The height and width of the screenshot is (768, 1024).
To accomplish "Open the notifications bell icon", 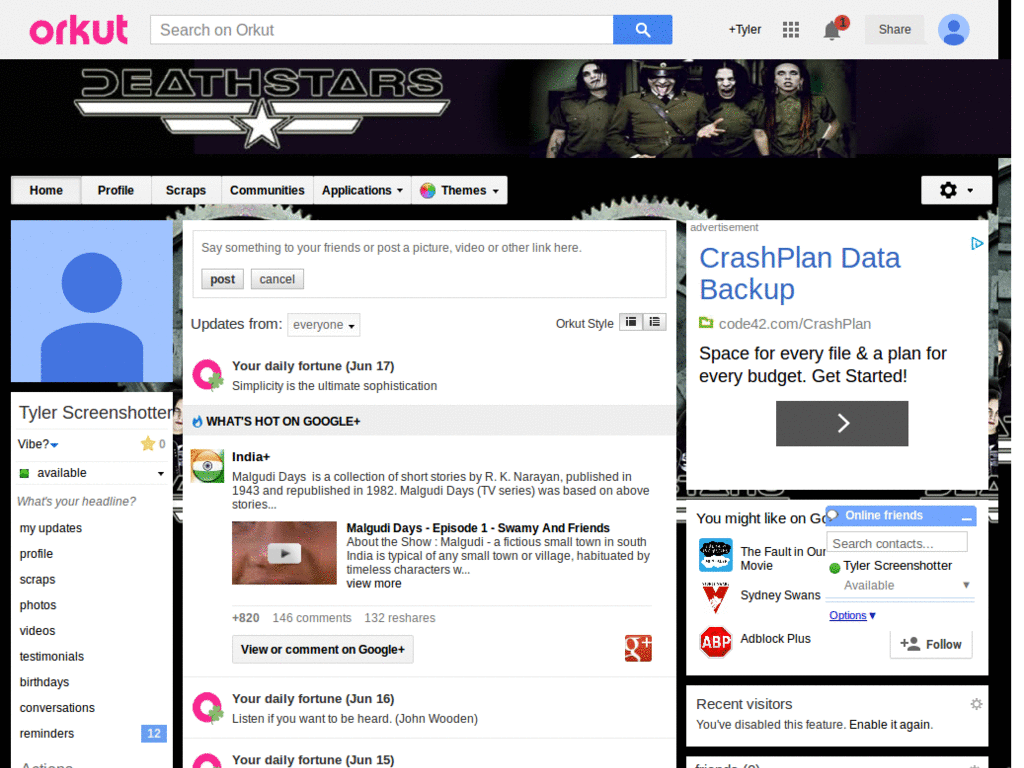I will tap(832, 30).
